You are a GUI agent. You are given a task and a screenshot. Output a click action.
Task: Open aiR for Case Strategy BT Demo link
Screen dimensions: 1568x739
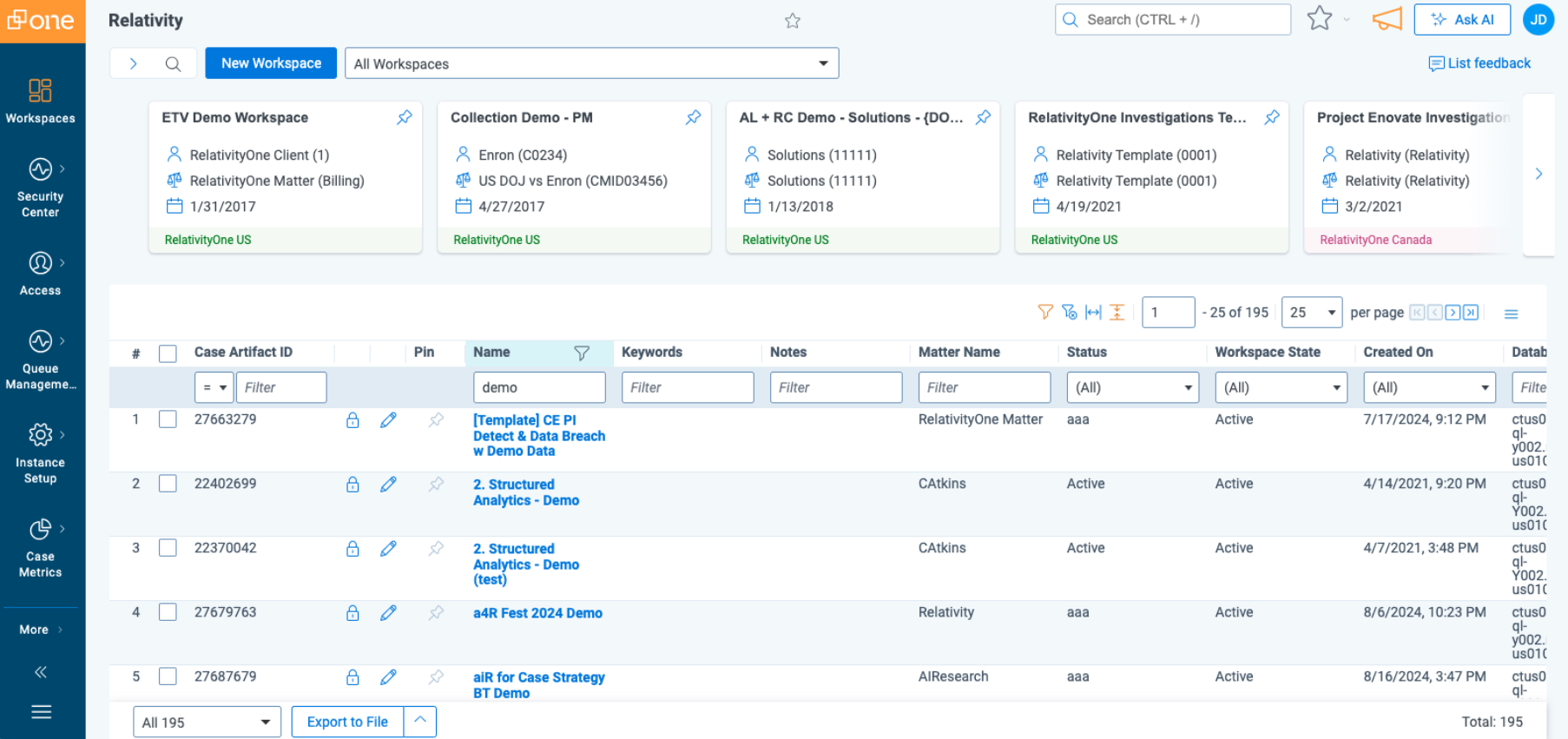click(x=538, y=685)
